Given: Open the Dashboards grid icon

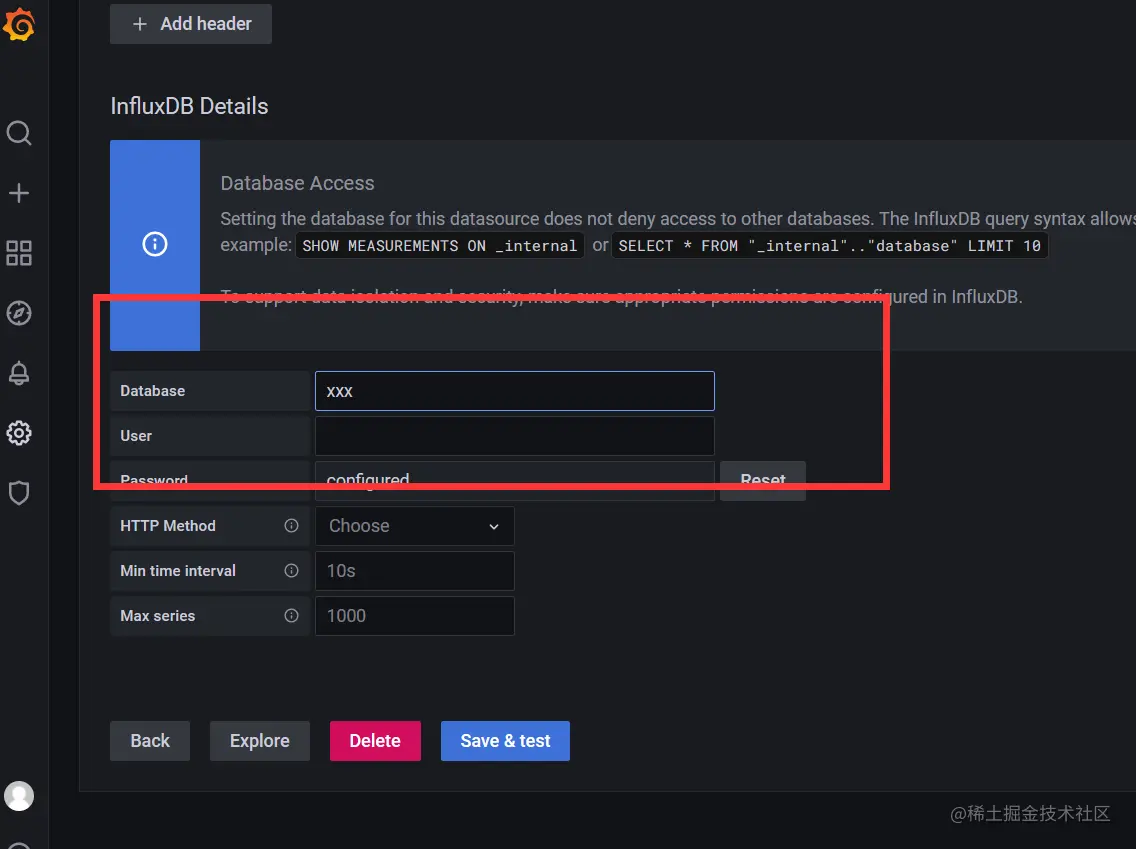Looking at the screenshot, I should coord(19,254).
